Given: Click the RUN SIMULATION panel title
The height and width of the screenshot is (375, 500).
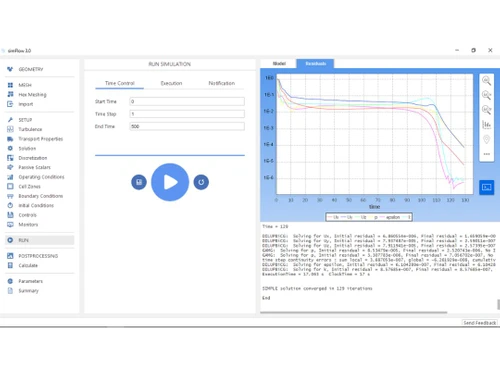Looking at the screenshot, I should point(170,64).
